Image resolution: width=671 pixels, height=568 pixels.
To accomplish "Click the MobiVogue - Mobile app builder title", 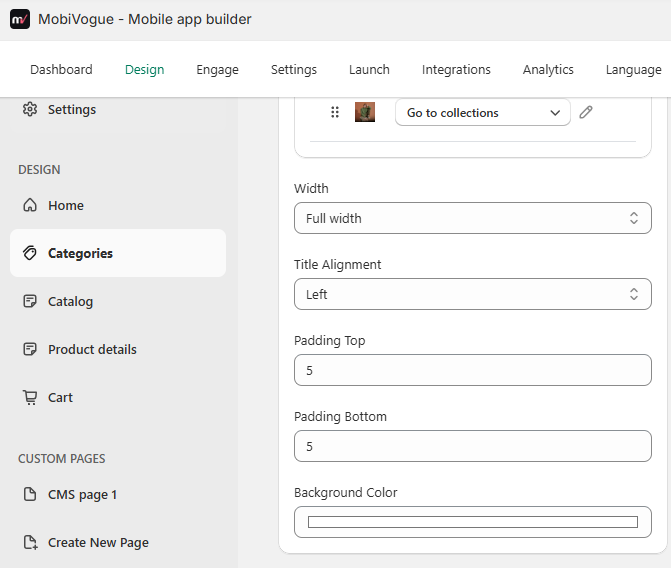I will point(145,19).
